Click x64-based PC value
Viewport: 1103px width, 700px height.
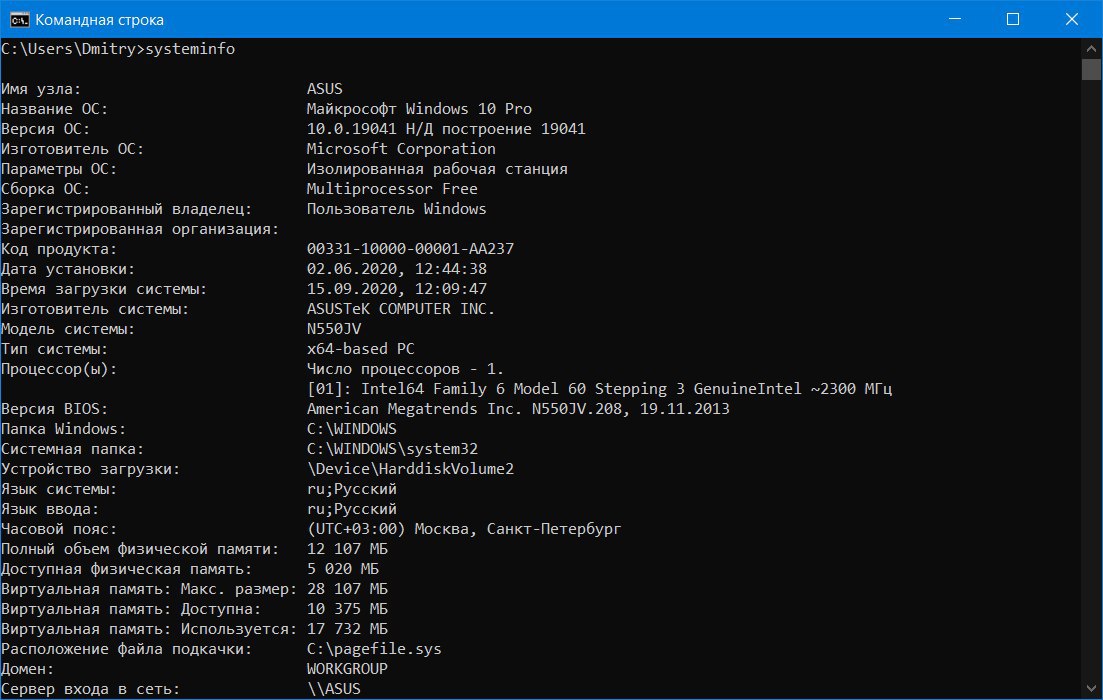pyautogui.click(x=360, y=349)
